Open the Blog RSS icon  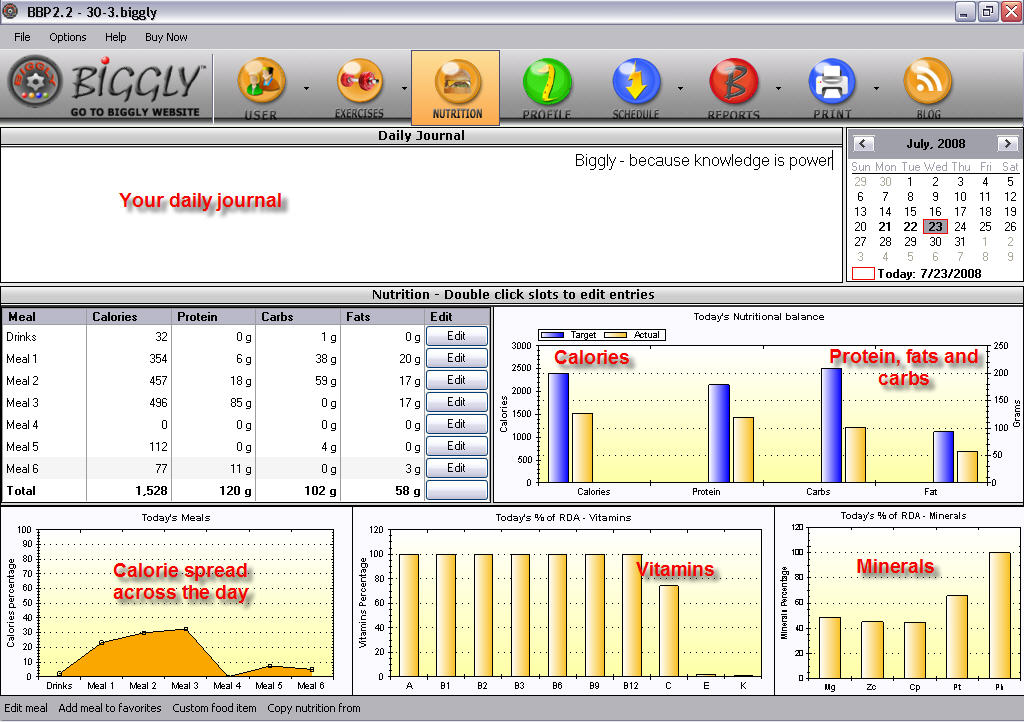click(927, 82)
